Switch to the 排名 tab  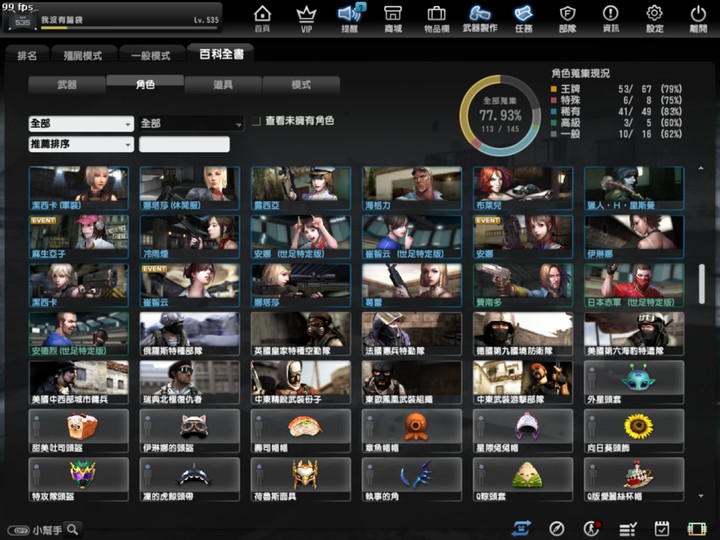27,55
